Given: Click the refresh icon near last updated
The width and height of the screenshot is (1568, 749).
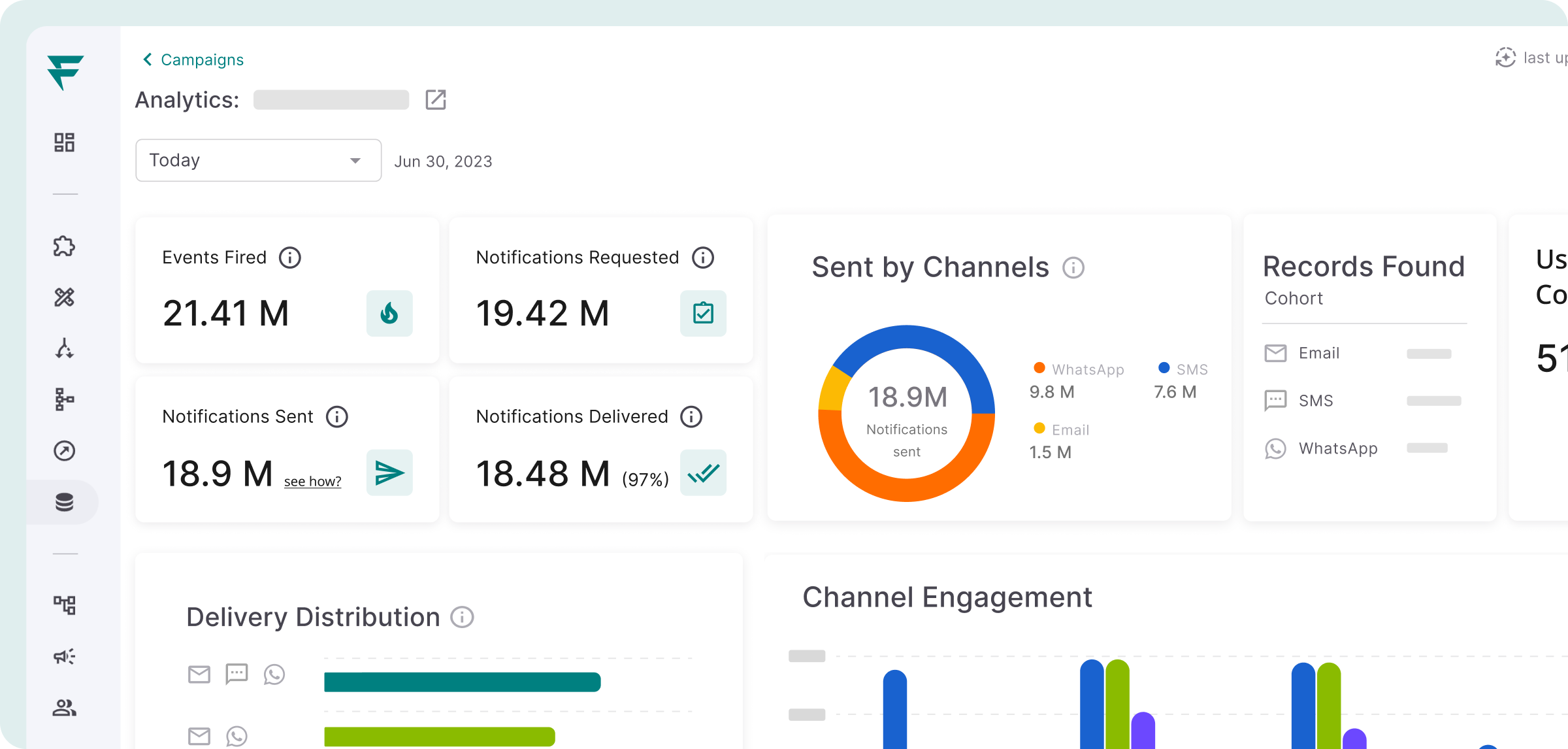Looking at the screenshot, I should click(x=1505, y=58).
